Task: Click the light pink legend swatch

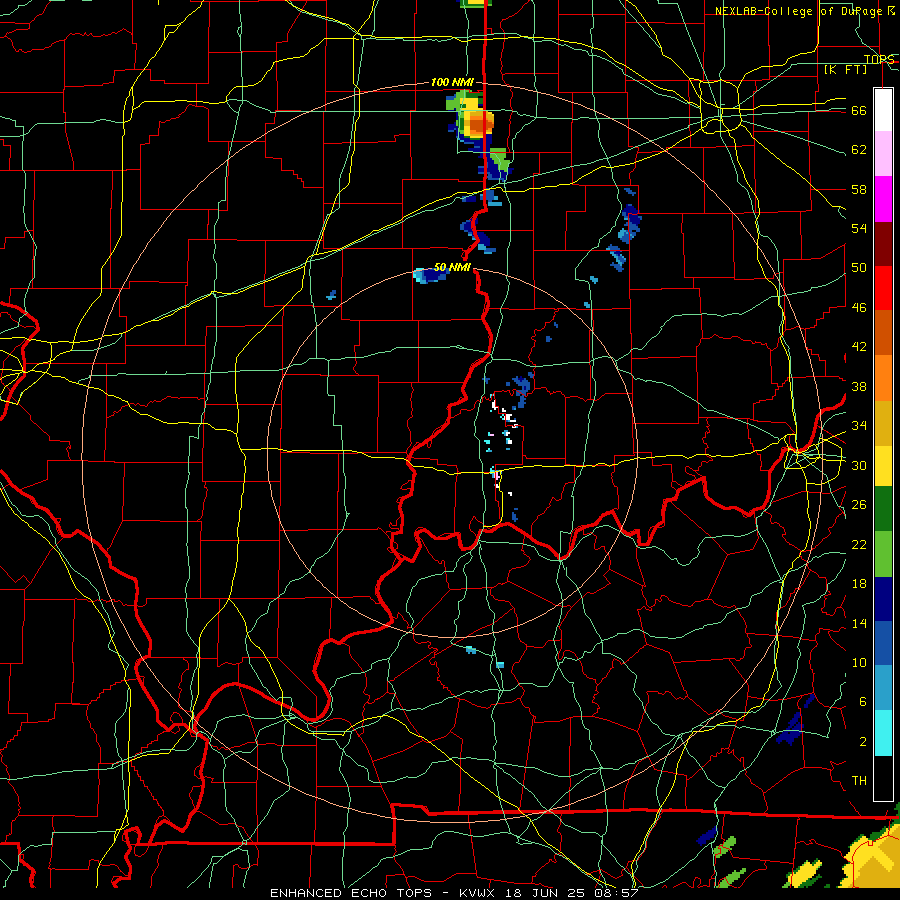Action: (883, 153)
